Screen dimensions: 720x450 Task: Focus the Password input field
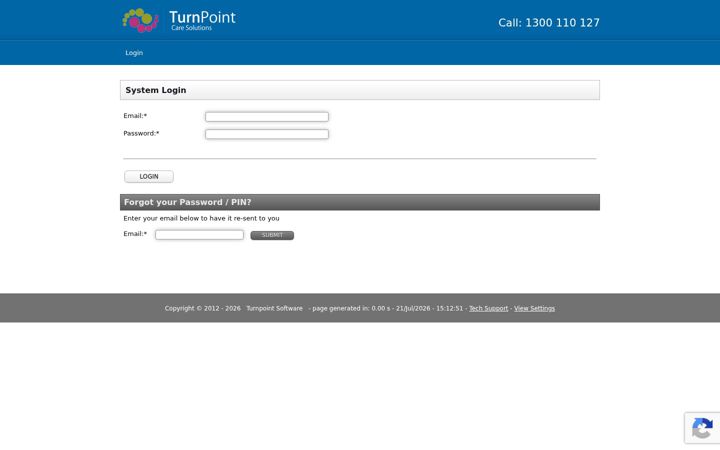tap(267, 134)
